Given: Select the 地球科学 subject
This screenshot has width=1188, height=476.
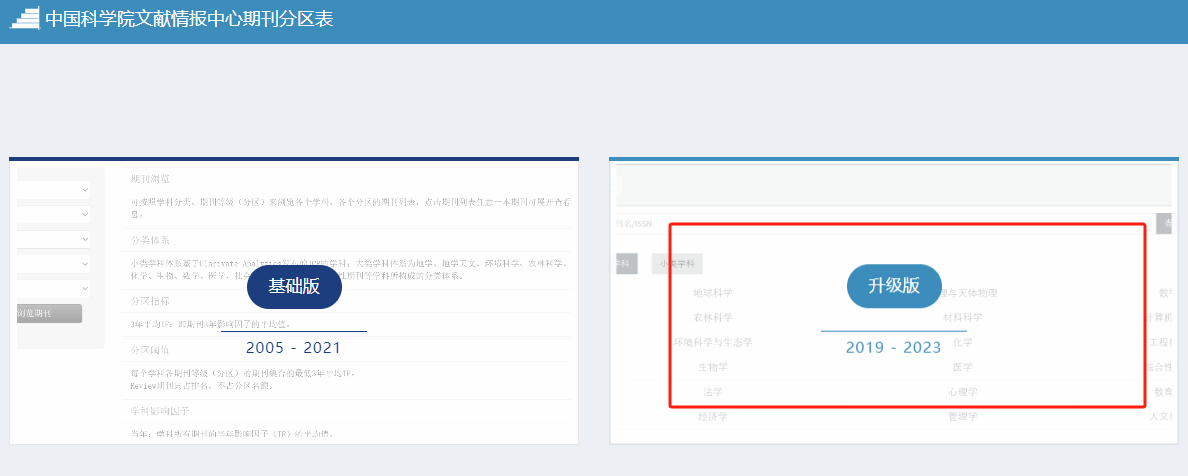Looking at the screenshot, I should 713,293.
